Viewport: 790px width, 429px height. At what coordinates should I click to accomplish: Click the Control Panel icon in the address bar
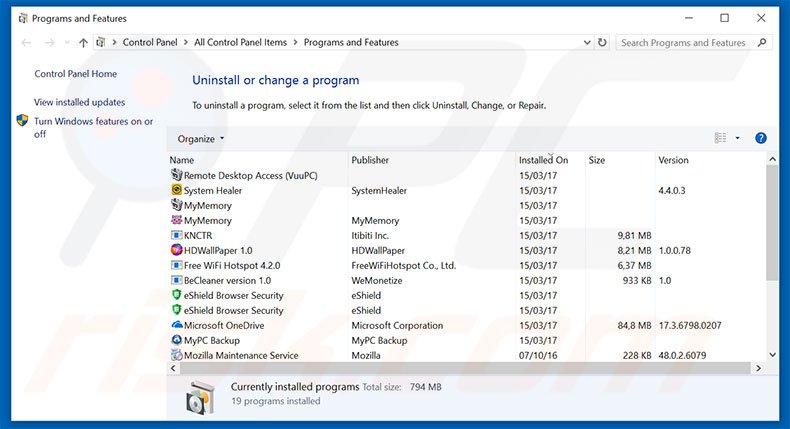(x=101, y=42)
